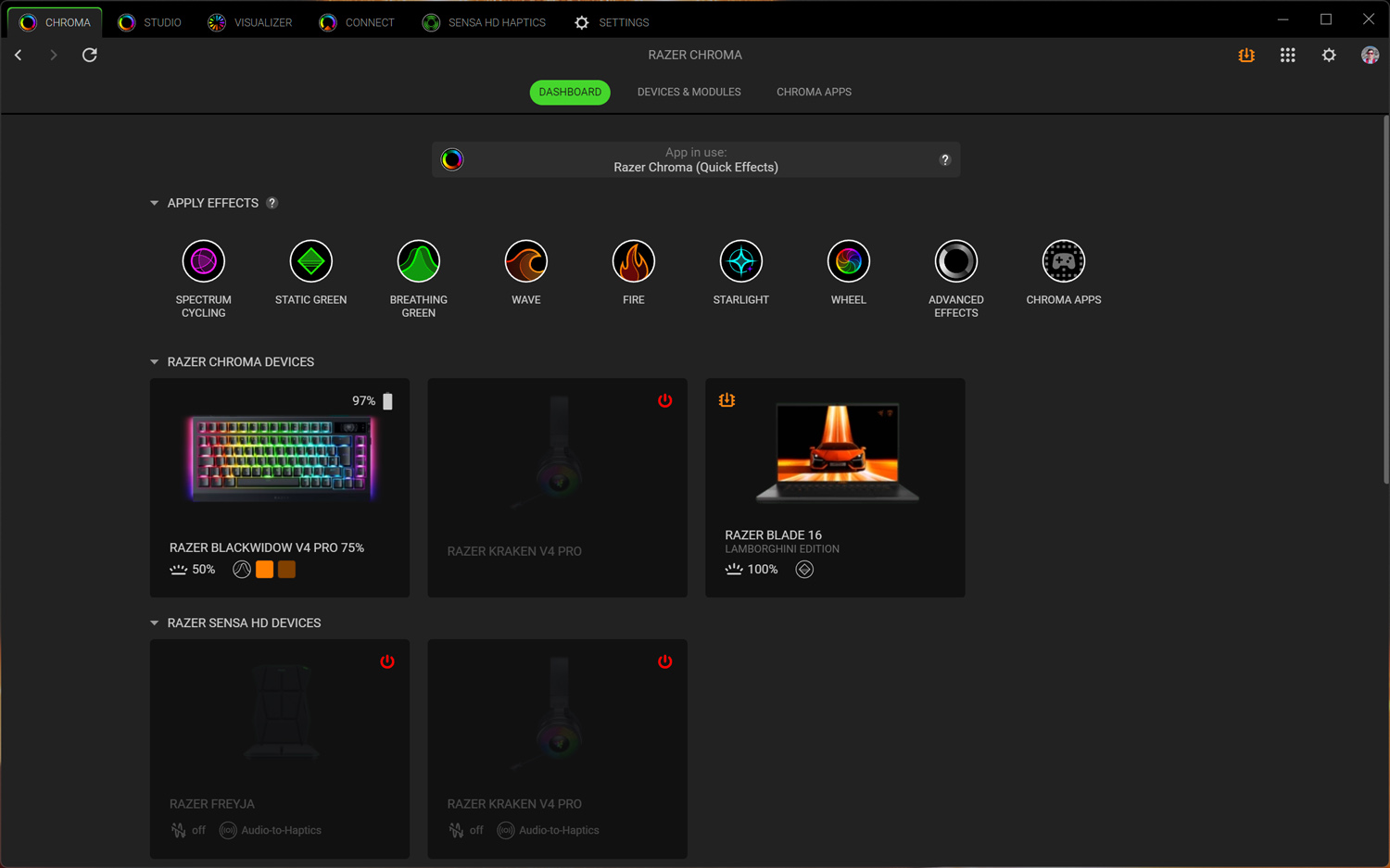
Task: Open the user profile avatar
Action: point(1370,55)
